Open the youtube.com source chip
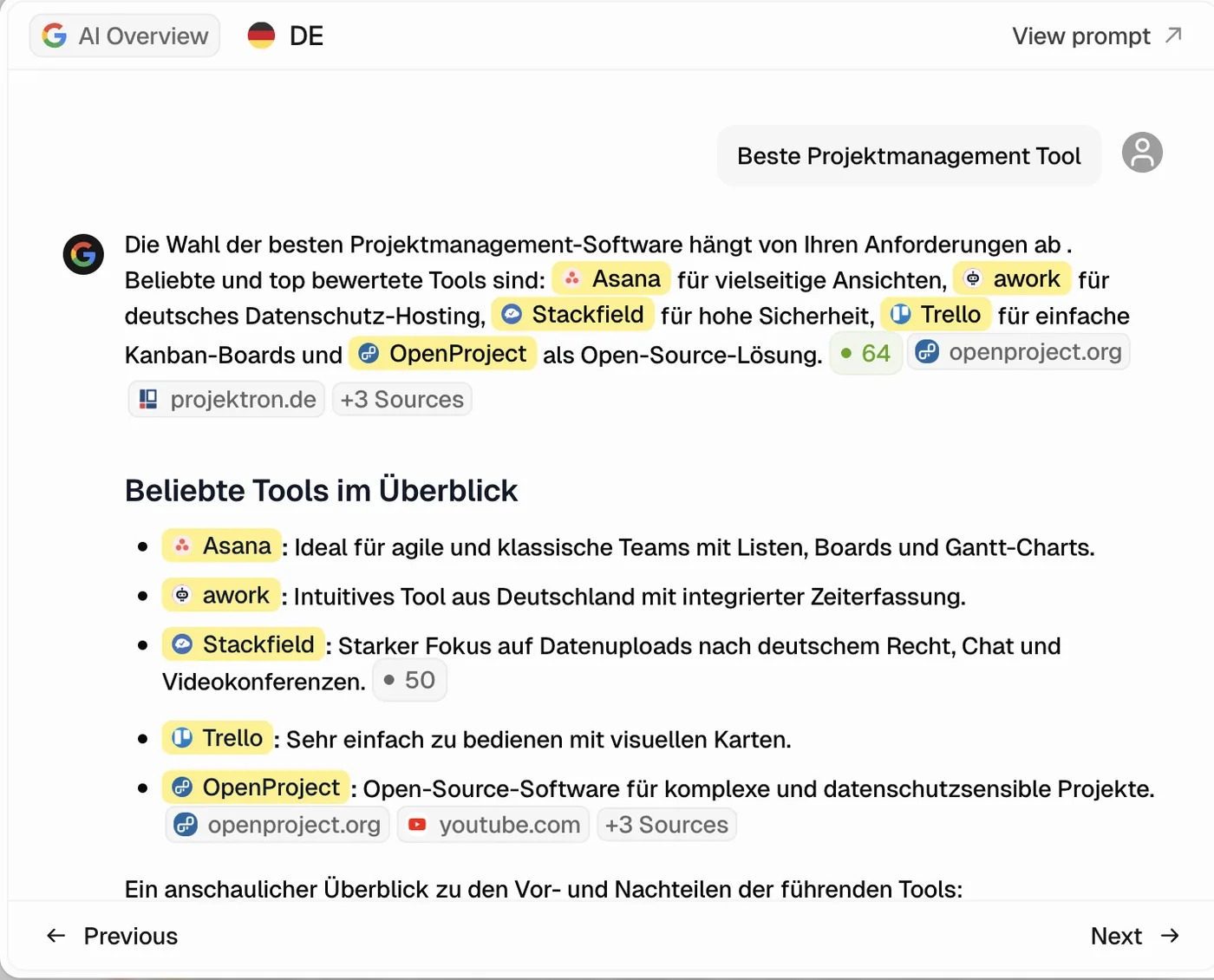Viewport: 1214px width, 980px height. click(493, 825)
